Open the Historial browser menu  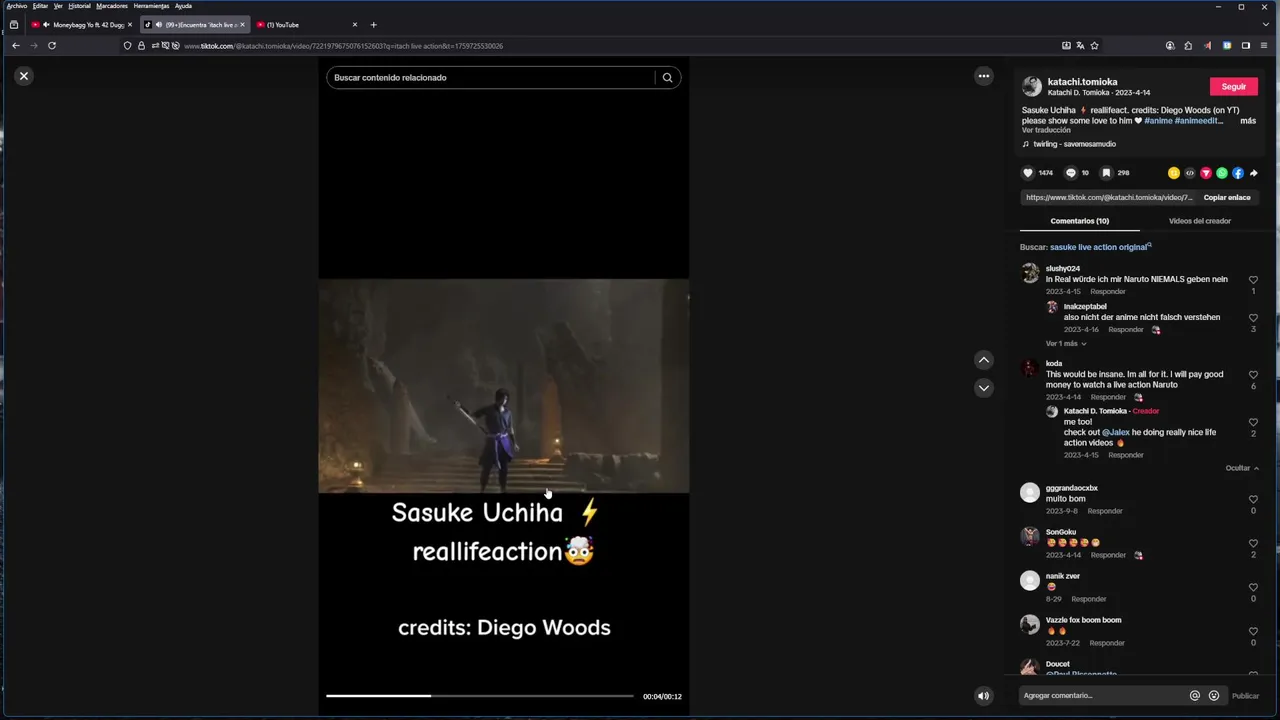pyautogui.click(x=79, y=6)
